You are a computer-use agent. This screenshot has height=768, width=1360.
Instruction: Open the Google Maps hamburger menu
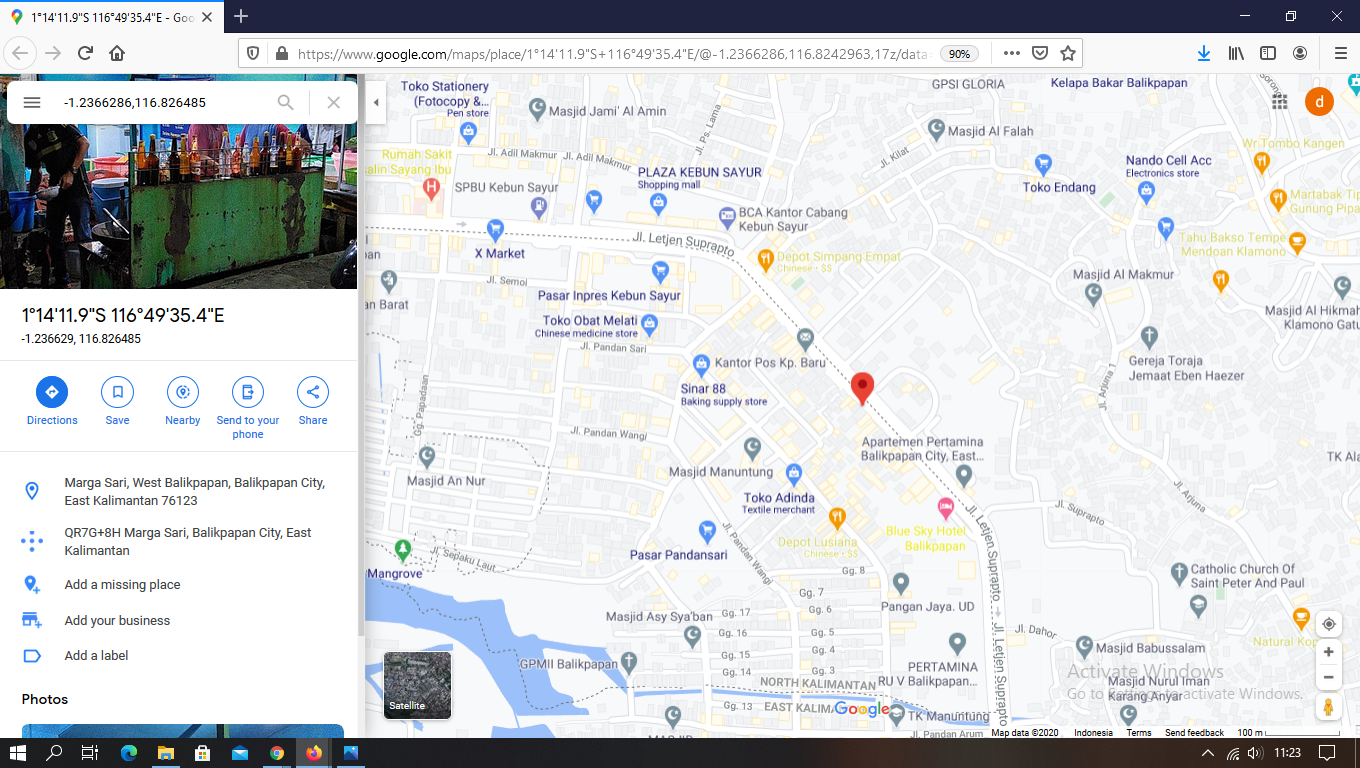[32, 102]
